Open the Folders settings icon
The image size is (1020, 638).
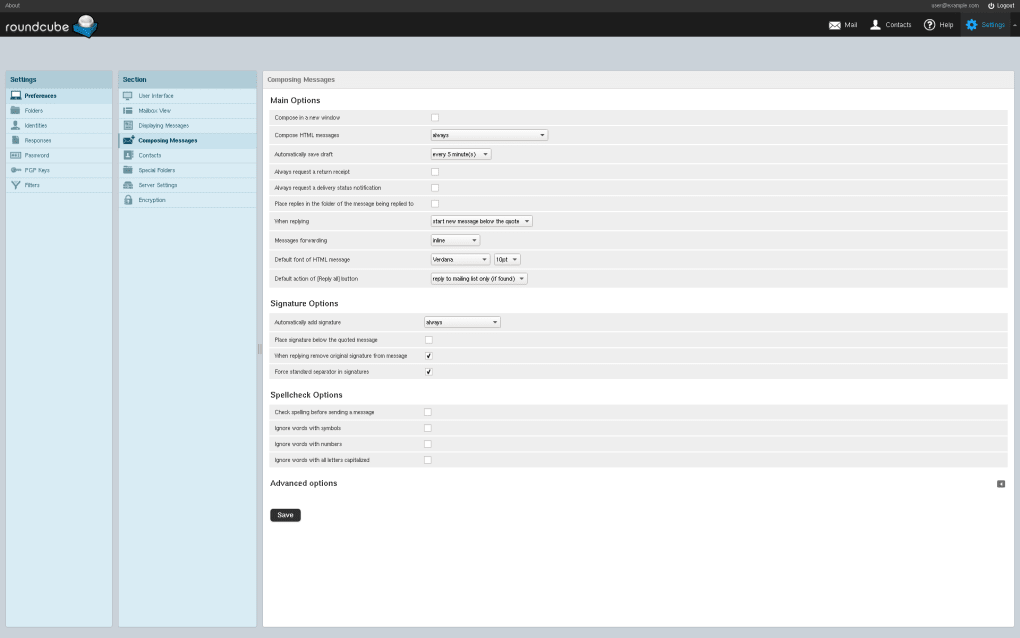click(x=16, y=110)
